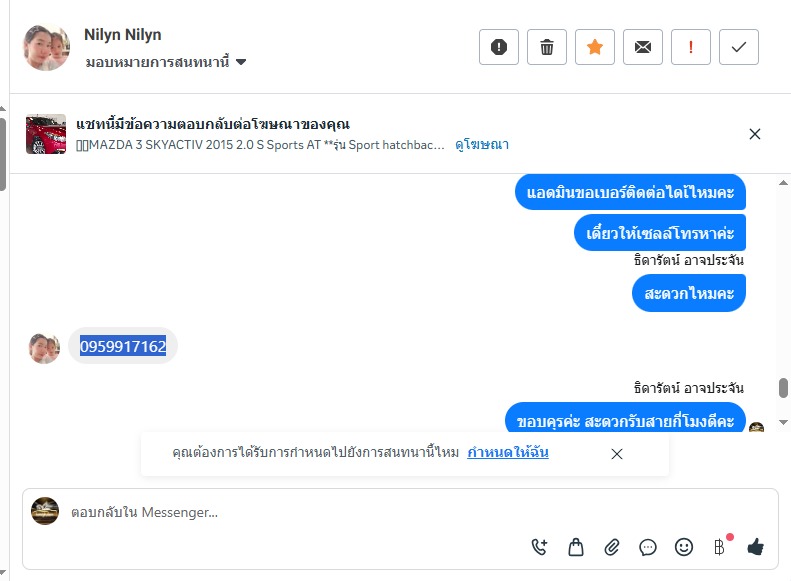The image size is (791, 581).
Task: Mark conversation as spam with octagon icon
Action: coord(499,47)
